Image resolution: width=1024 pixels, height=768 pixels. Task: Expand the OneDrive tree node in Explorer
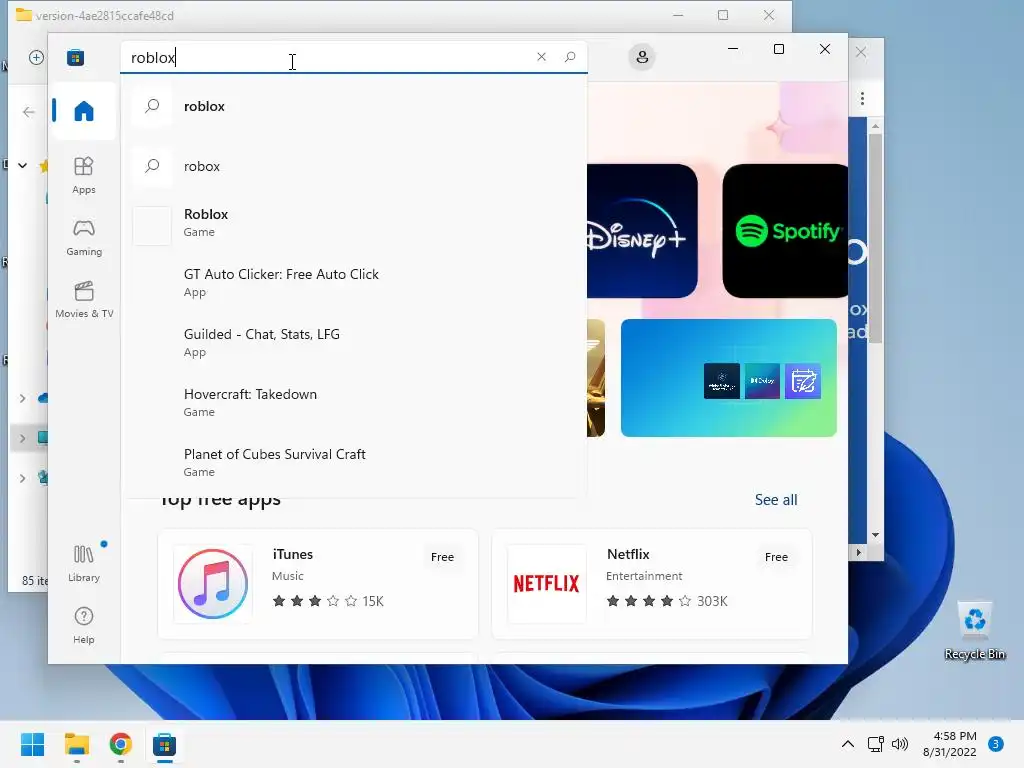pyautogui.click(x=22, y=398)
